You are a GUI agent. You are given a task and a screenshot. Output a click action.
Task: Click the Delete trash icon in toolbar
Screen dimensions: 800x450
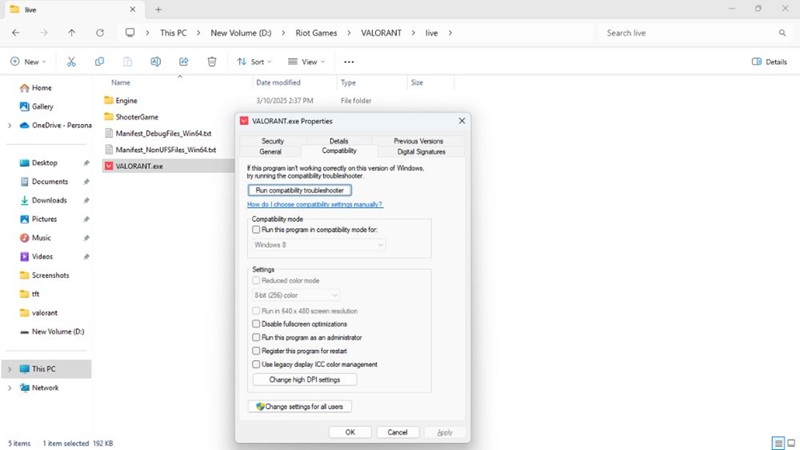tap(212, 62)
